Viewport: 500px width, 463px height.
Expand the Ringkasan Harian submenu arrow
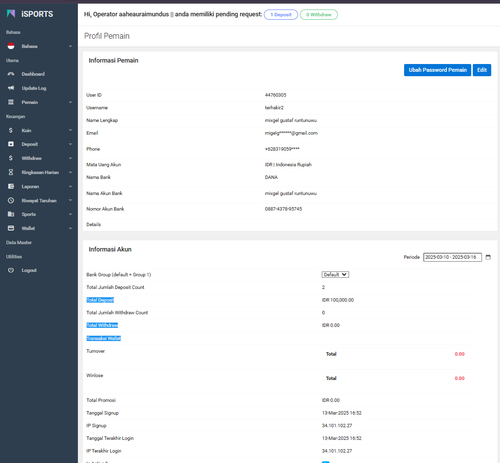coord(70,172)
